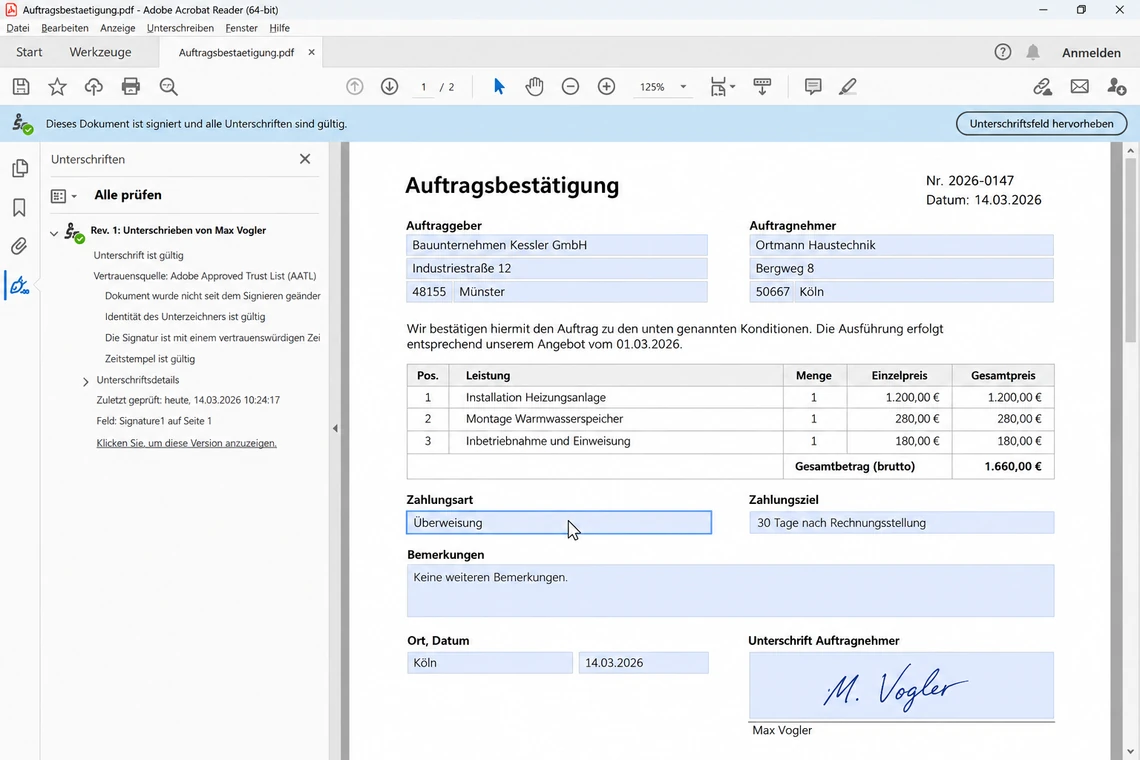Add document to starred with star icon

pos(57,87)
